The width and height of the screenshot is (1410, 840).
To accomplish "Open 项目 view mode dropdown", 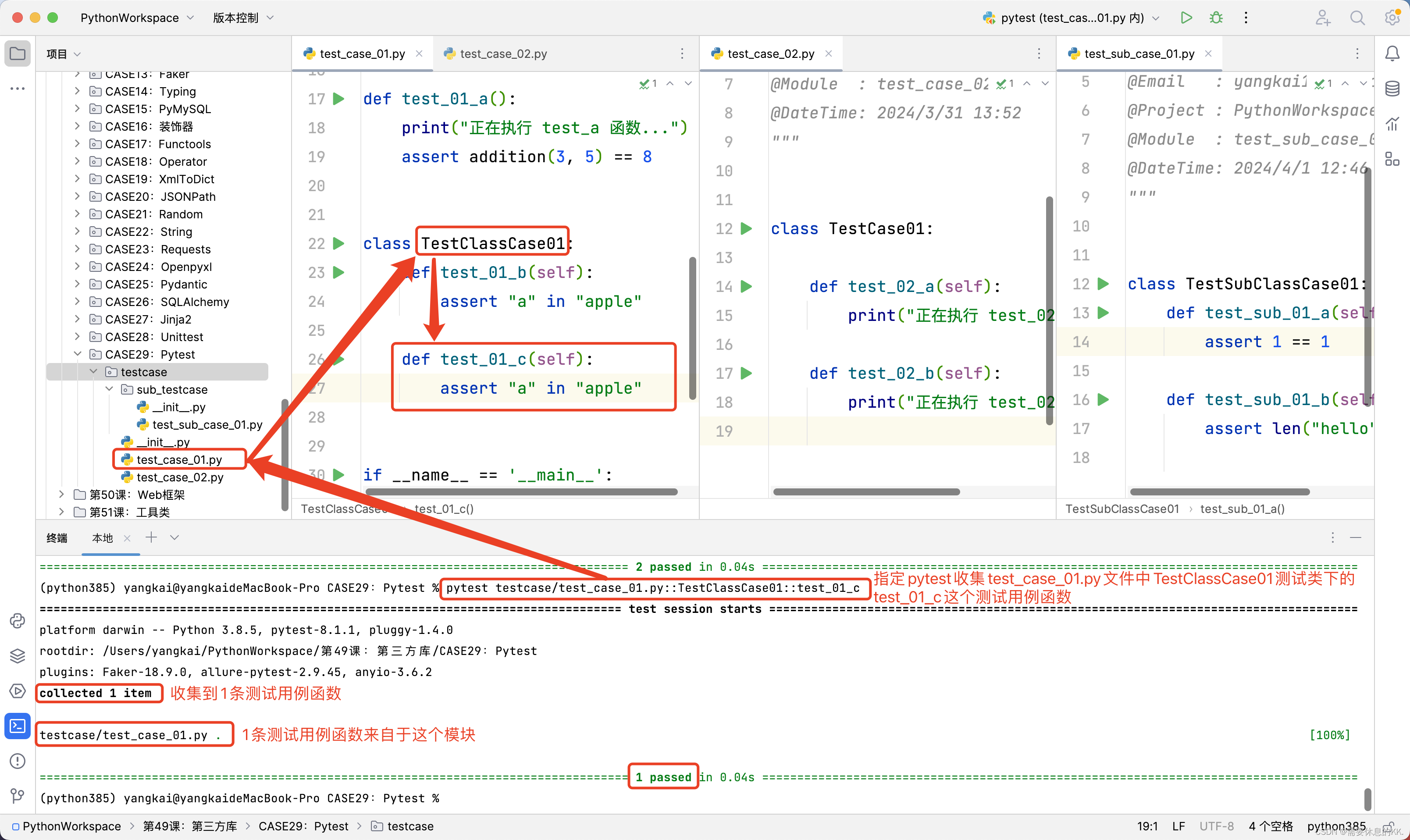I will pos(64,54).
